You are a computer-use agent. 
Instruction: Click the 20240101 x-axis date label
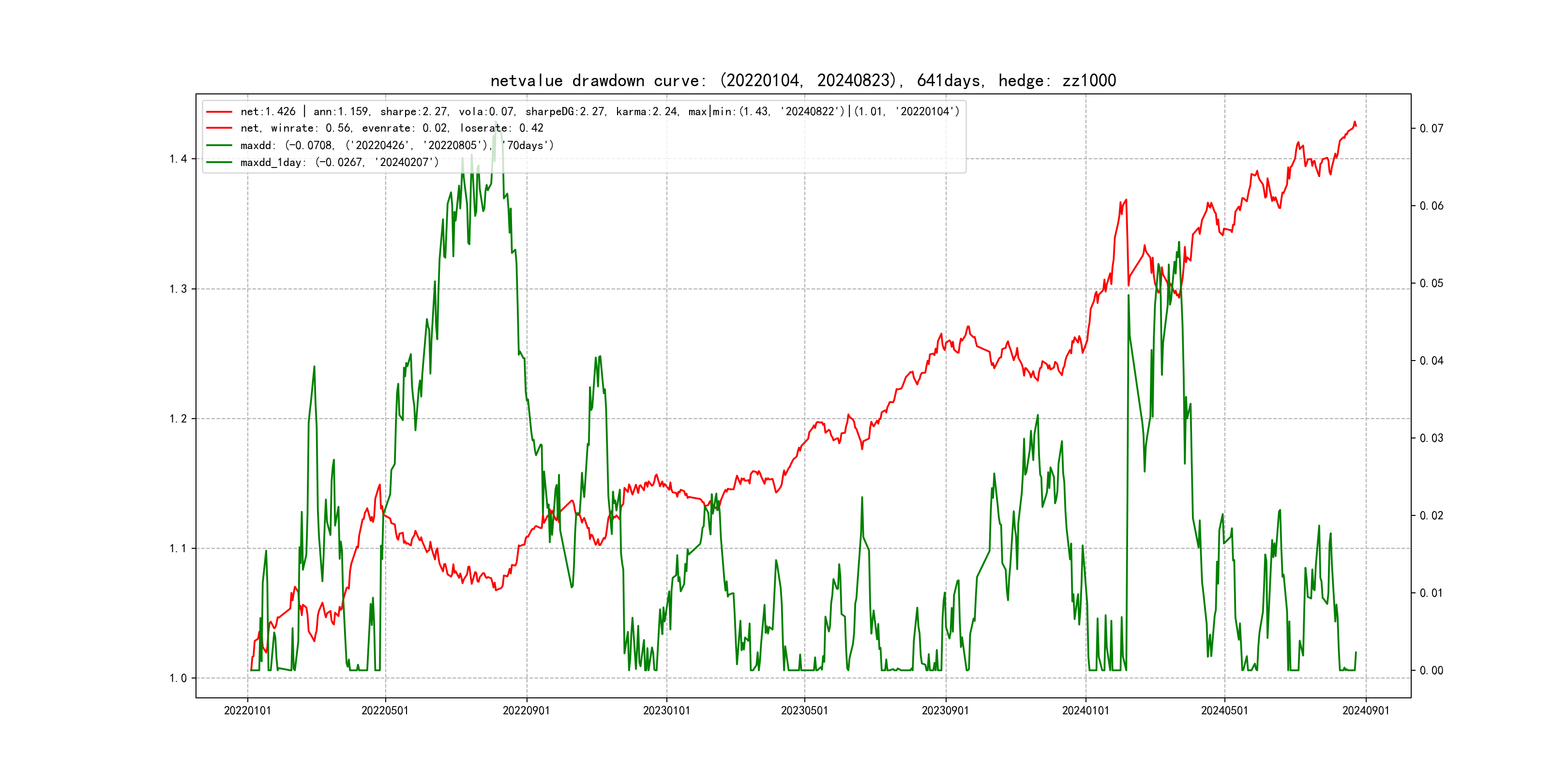tap(1086, 710)
